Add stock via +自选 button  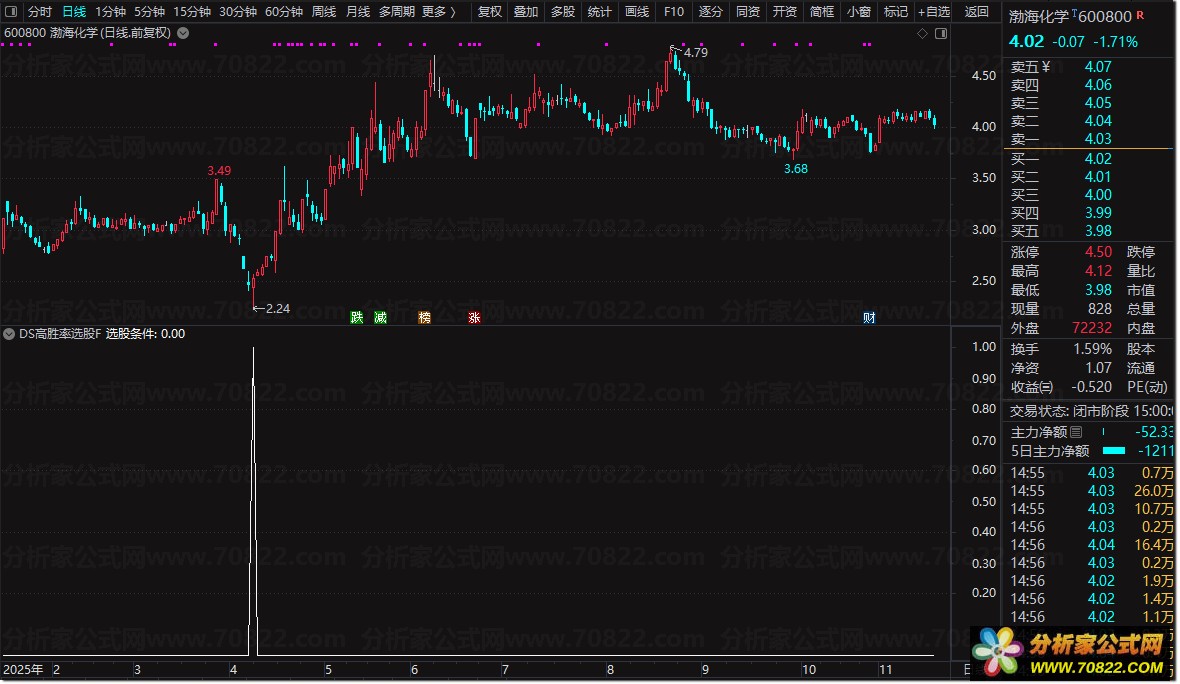click(934, 11)
